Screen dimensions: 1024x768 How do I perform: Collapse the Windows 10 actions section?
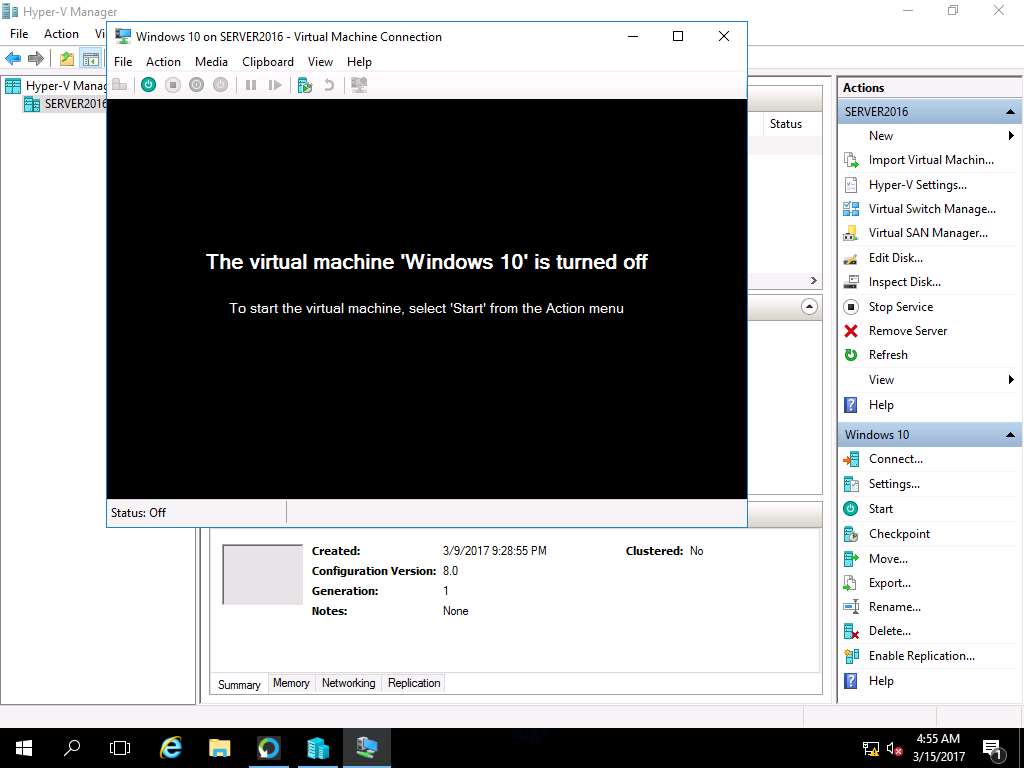coord(1010,435)
